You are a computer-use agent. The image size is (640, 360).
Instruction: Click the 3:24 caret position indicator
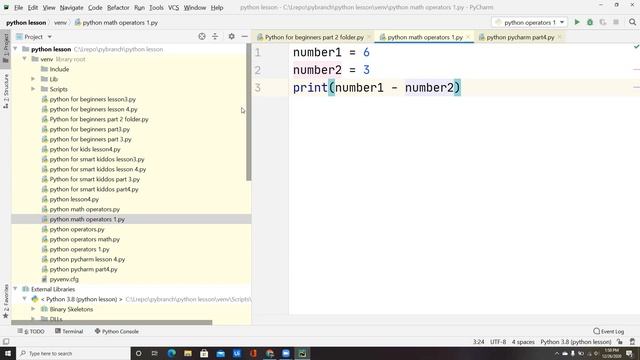(x=478, y=342)
